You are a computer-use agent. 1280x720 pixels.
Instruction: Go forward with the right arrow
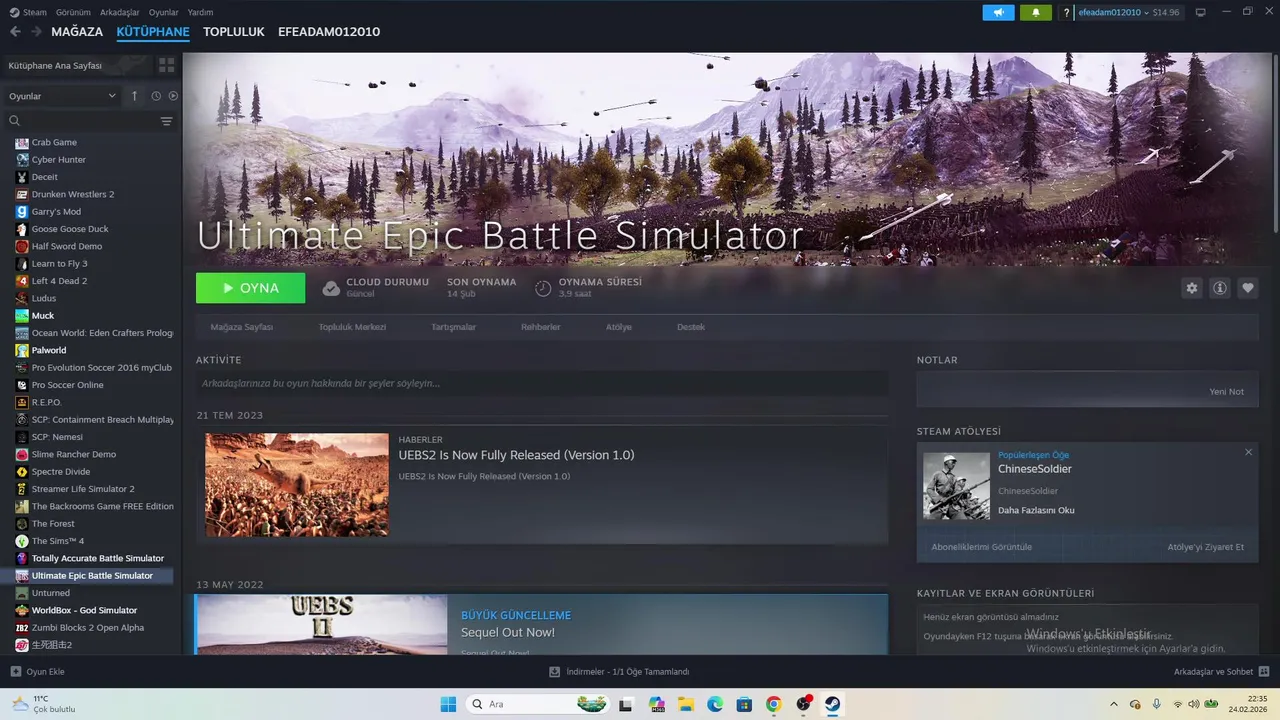coord(36,32)
